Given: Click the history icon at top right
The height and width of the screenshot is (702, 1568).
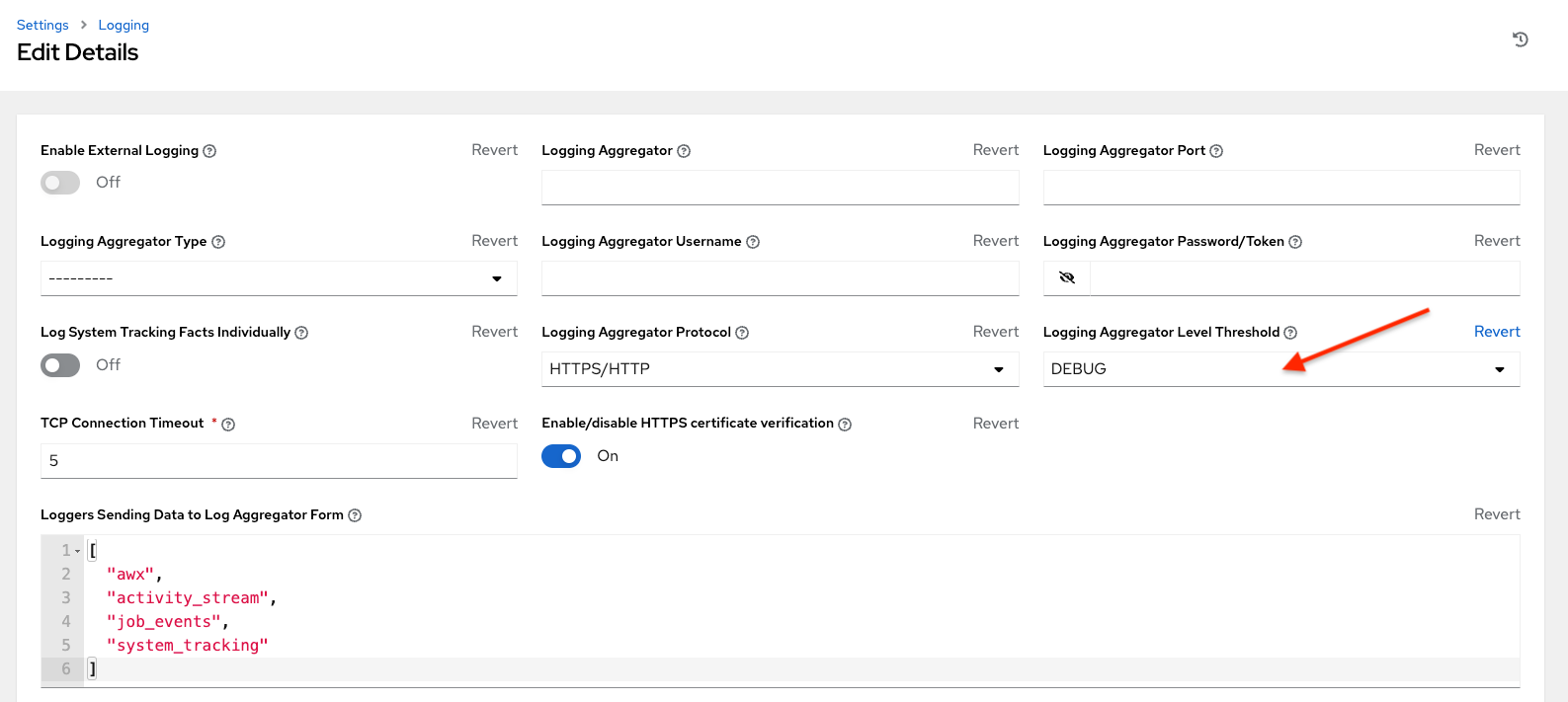Looking at the screenshot, I should [1520, 39].
